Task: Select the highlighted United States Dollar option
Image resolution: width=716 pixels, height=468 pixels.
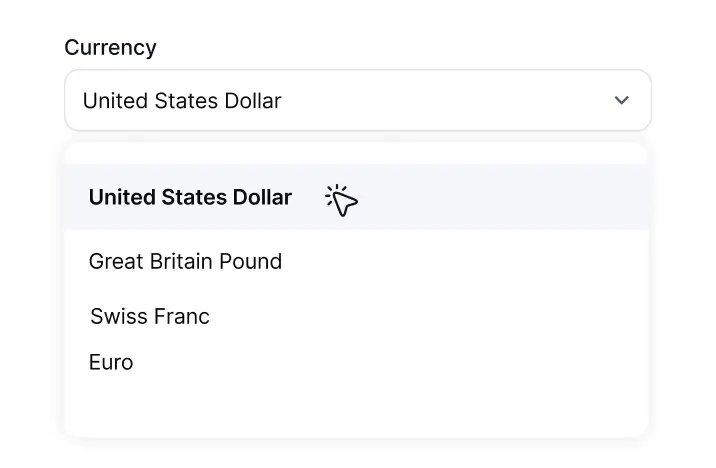Action: pyautogui.click(x=356, y=197)
